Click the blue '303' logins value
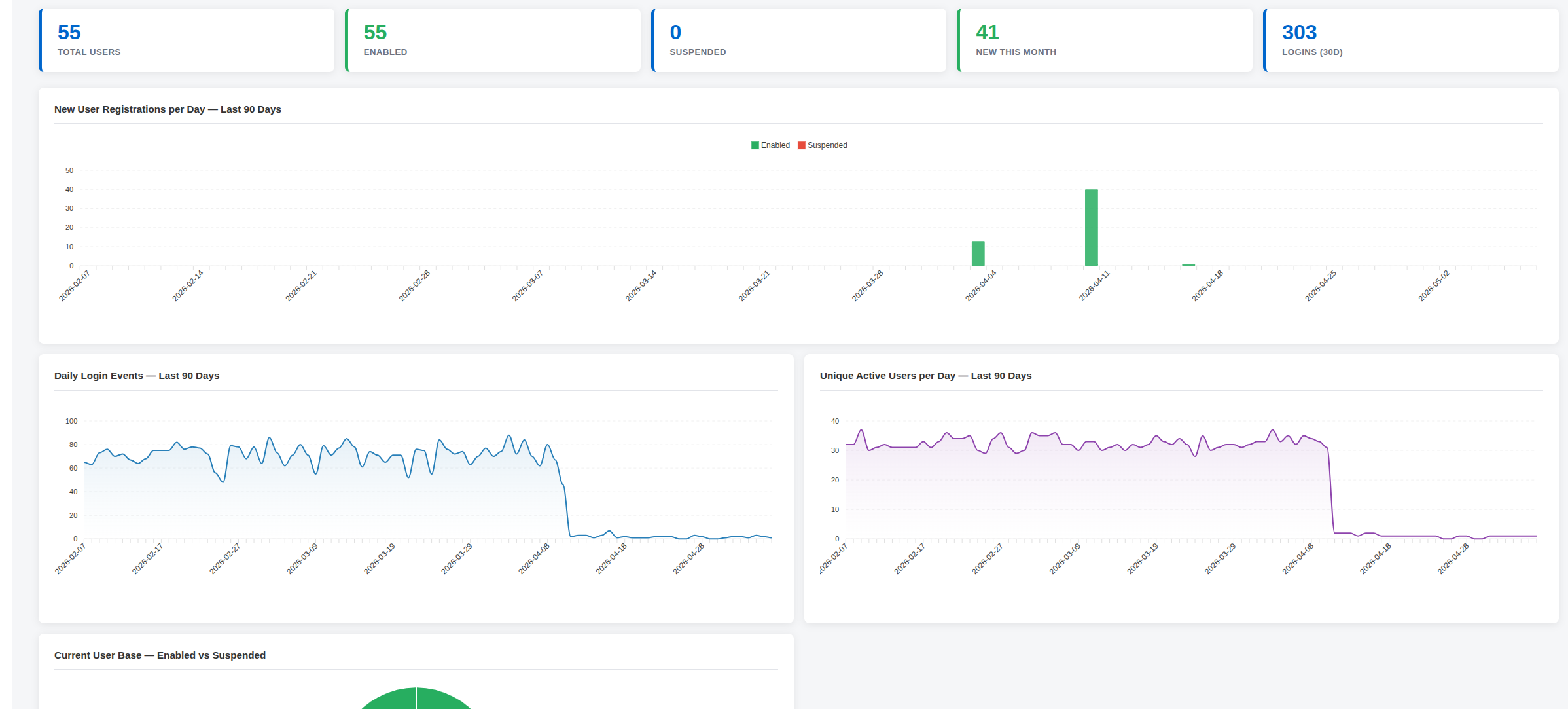Image resolution: width=1568 pixels, height=709 pixels. point(1299,32)
